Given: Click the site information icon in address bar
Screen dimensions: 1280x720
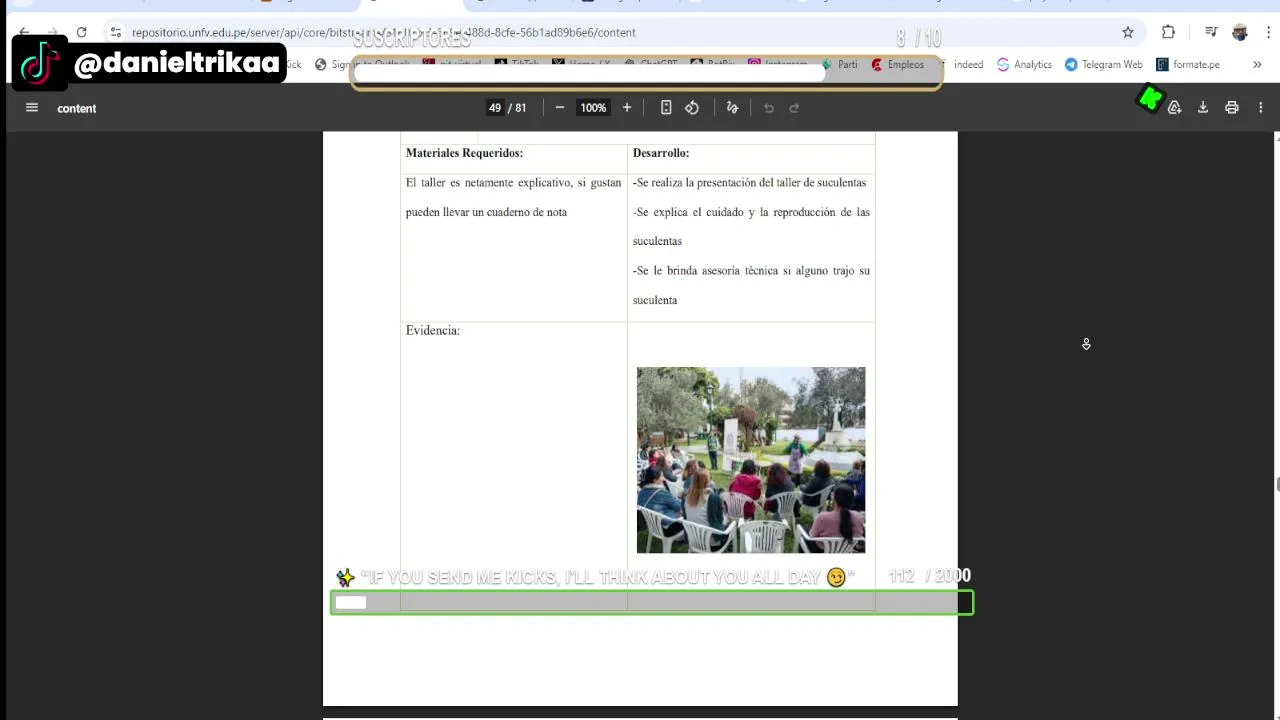Looking at the screenshot, I should click(116, 32).
